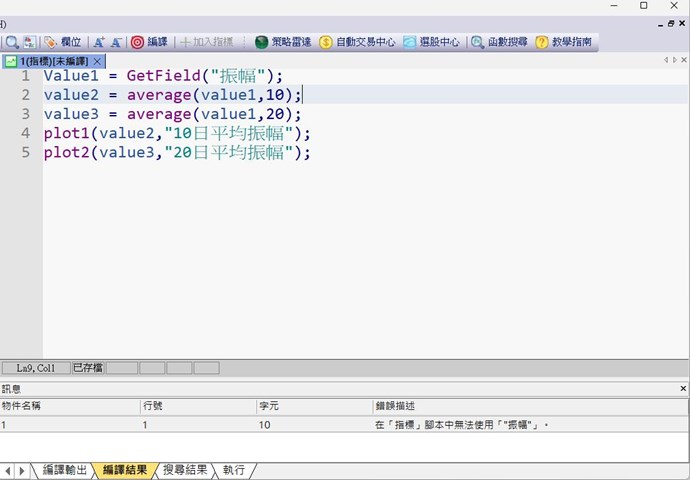Open 策略雷達 strategy radar

point(282,42)
